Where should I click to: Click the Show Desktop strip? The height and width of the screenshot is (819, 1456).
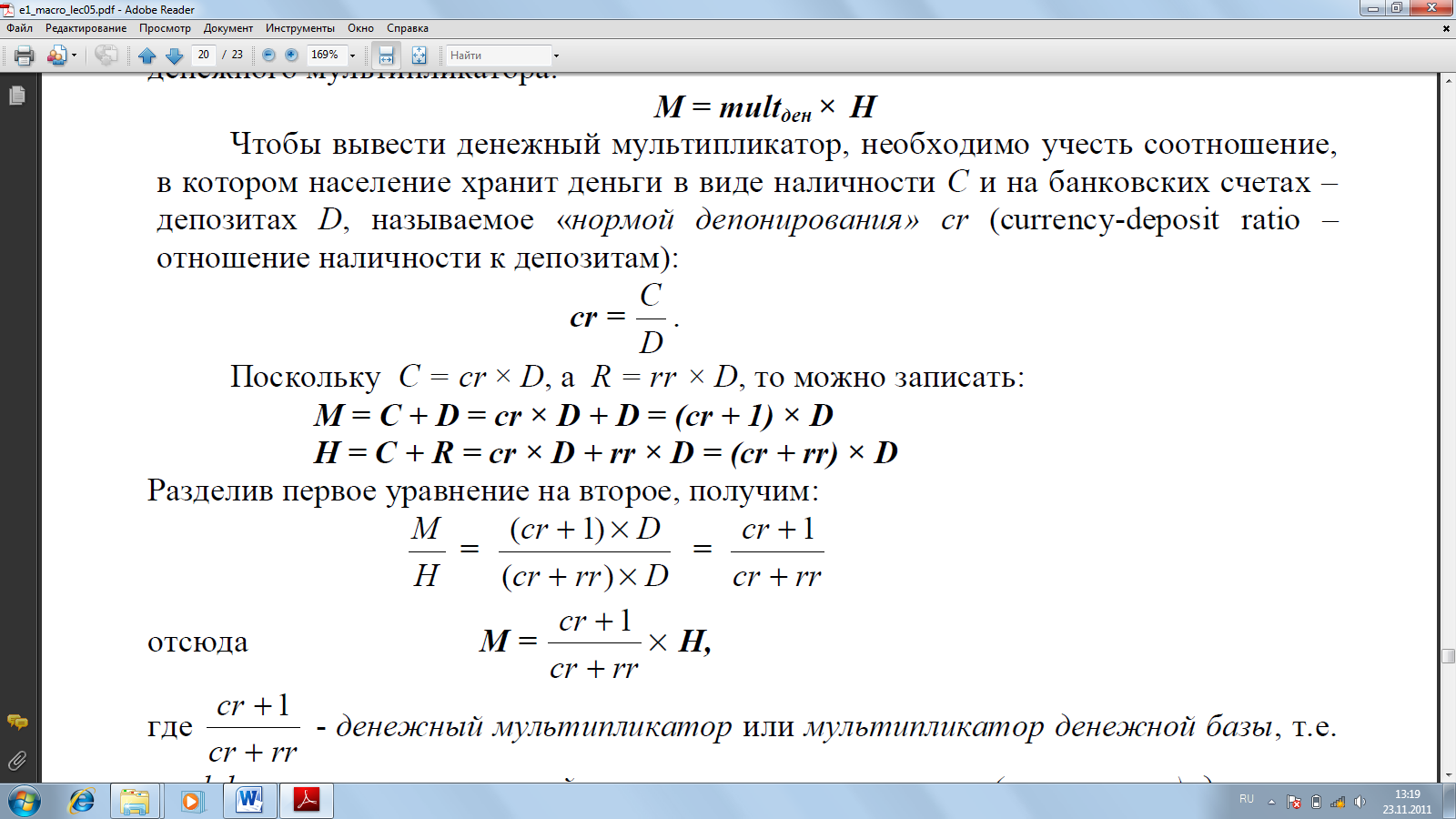point(1449,801)
